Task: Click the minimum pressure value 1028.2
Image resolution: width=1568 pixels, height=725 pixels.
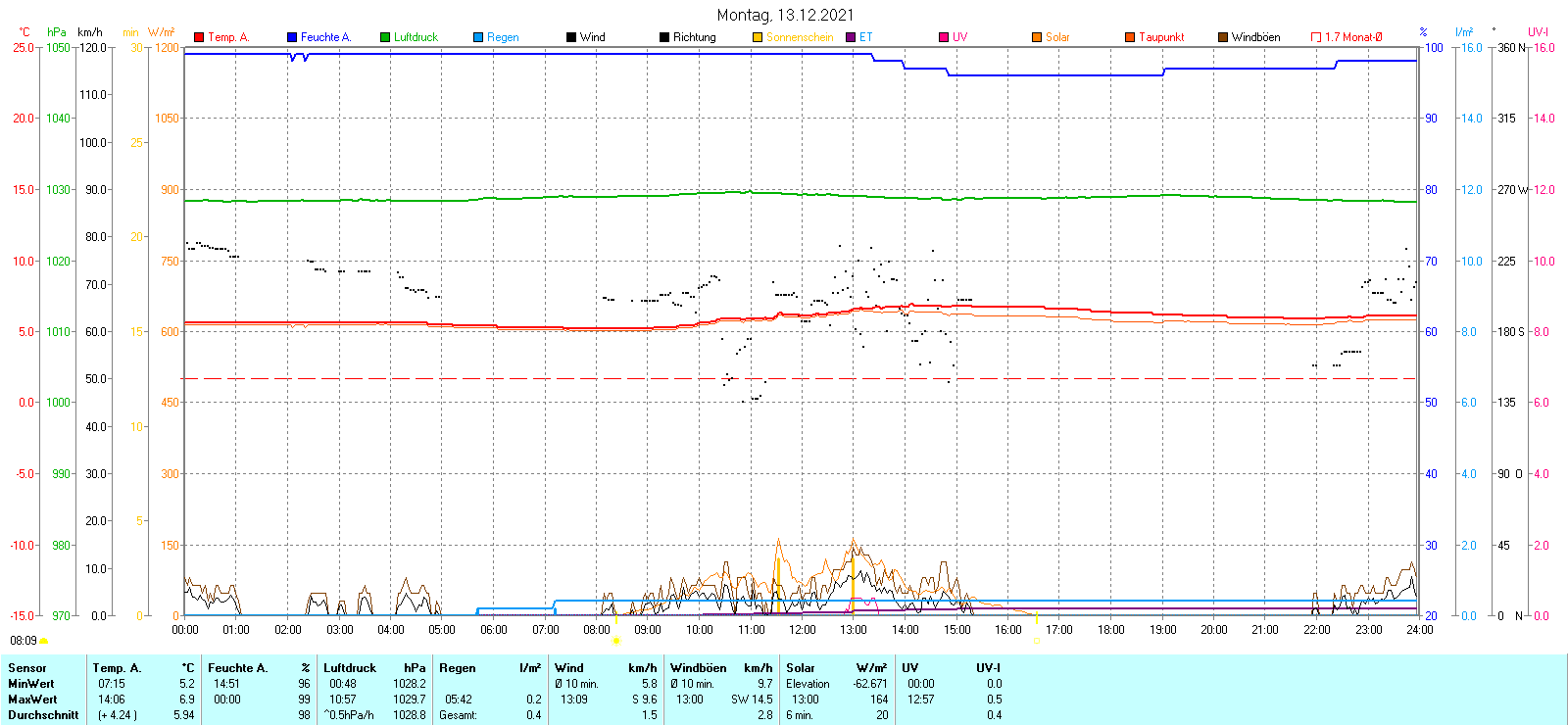Action: click(410, 684)
